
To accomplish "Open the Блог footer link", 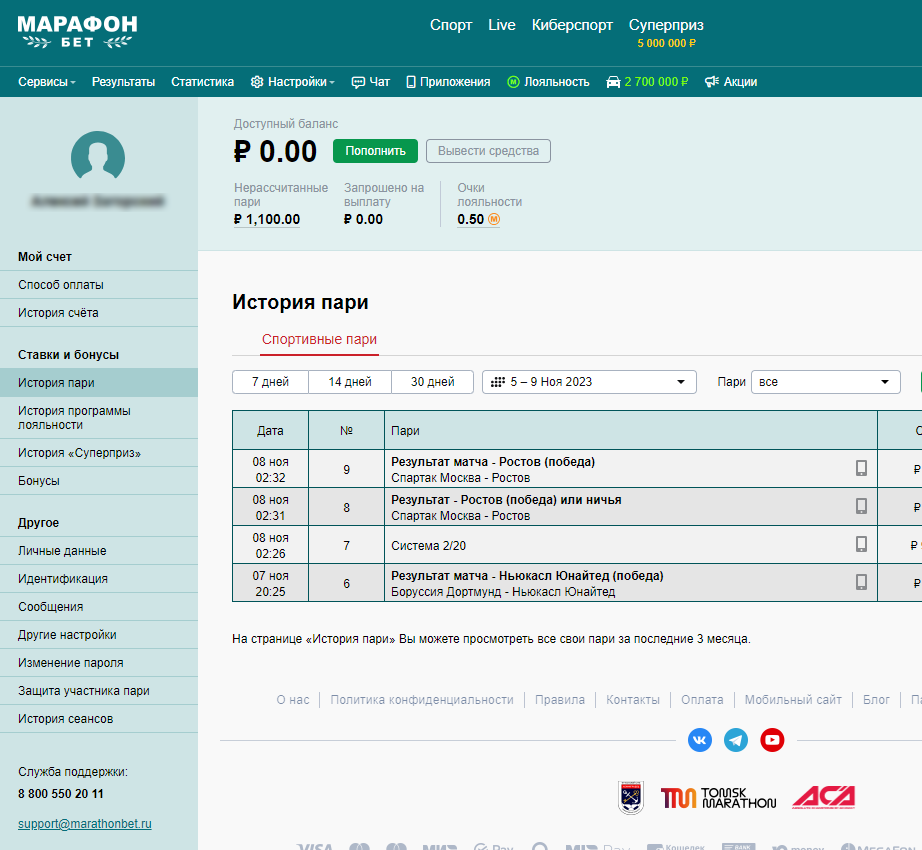I will (876, 700).
